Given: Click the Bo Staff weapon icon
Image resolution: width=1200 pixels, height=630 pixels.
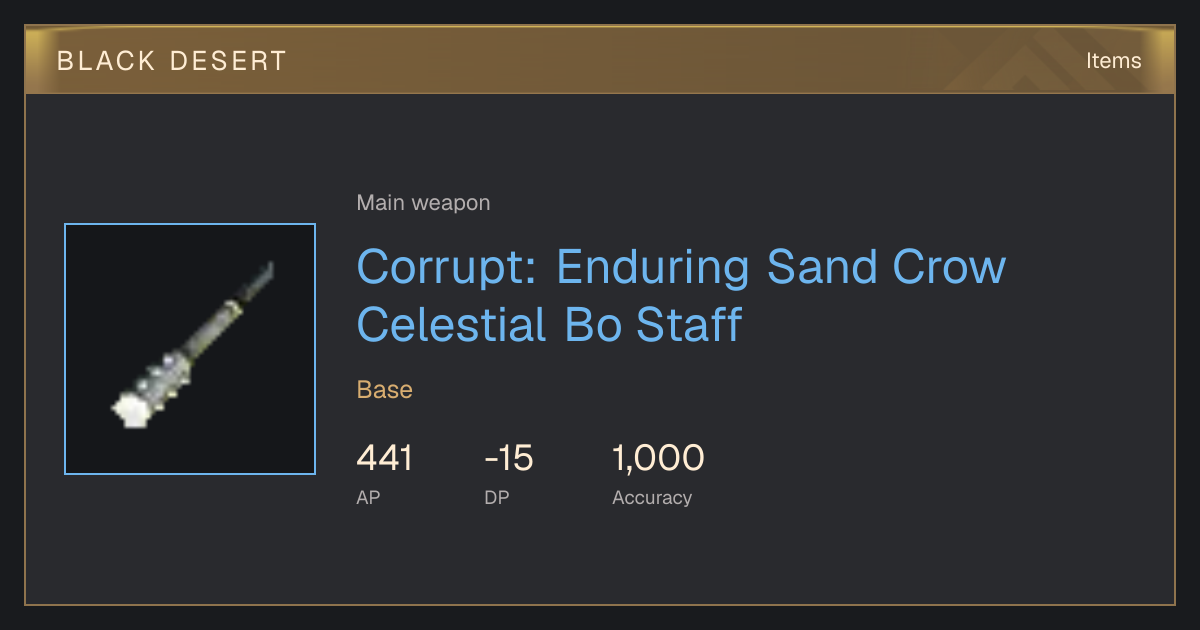Looking at the screenshot, I should point(190,349).
